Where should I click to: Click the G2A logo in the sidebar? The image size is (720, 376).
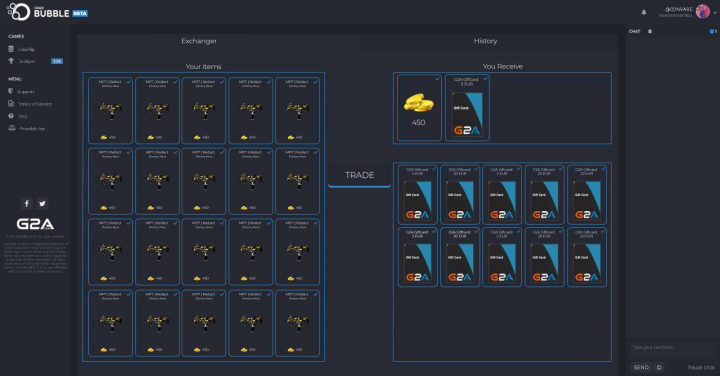click(x=35, y=224)
